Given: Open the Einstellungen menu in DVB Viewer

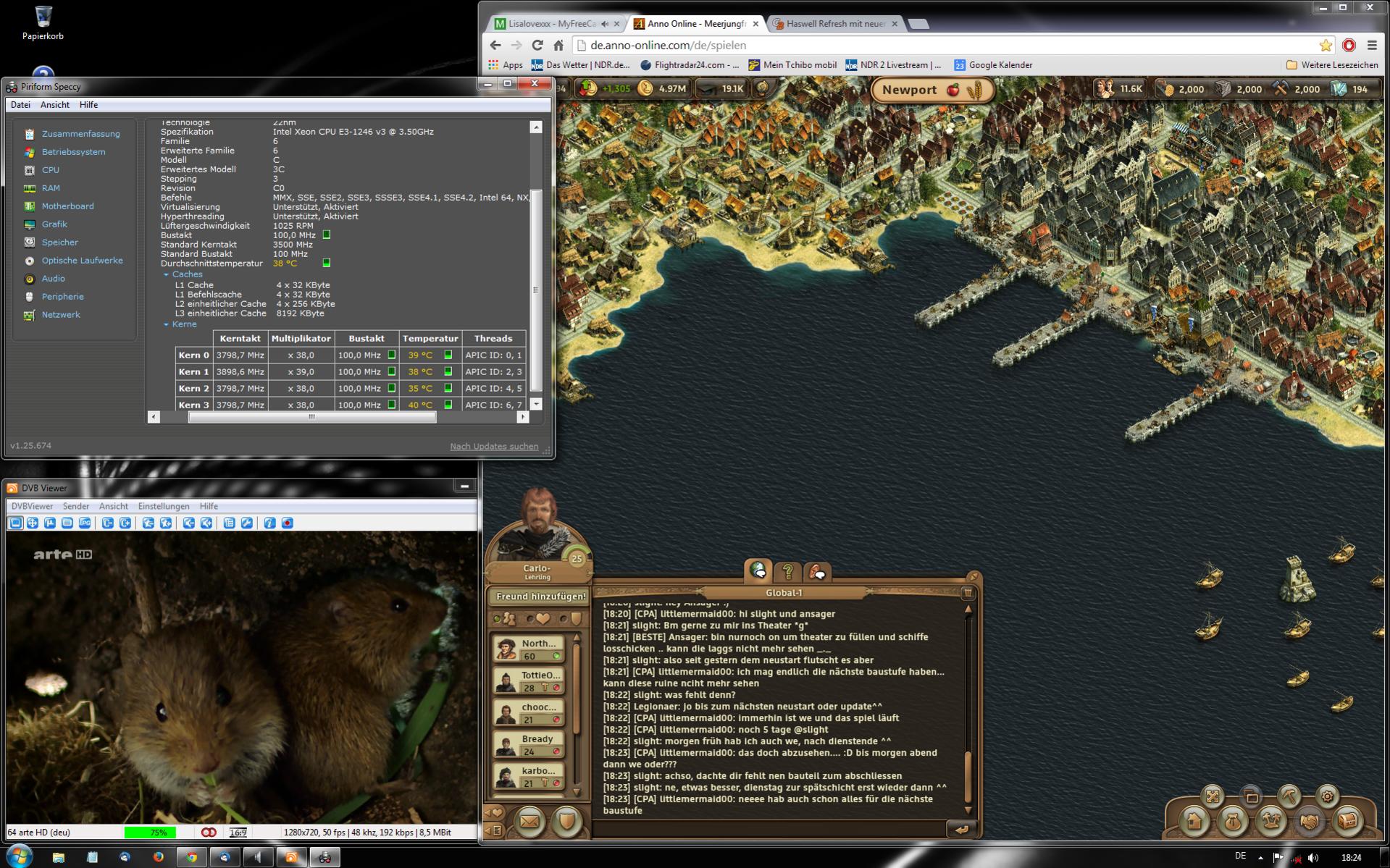Looking at the screenshot, I should pyautogui.click(x=164, y=506).
